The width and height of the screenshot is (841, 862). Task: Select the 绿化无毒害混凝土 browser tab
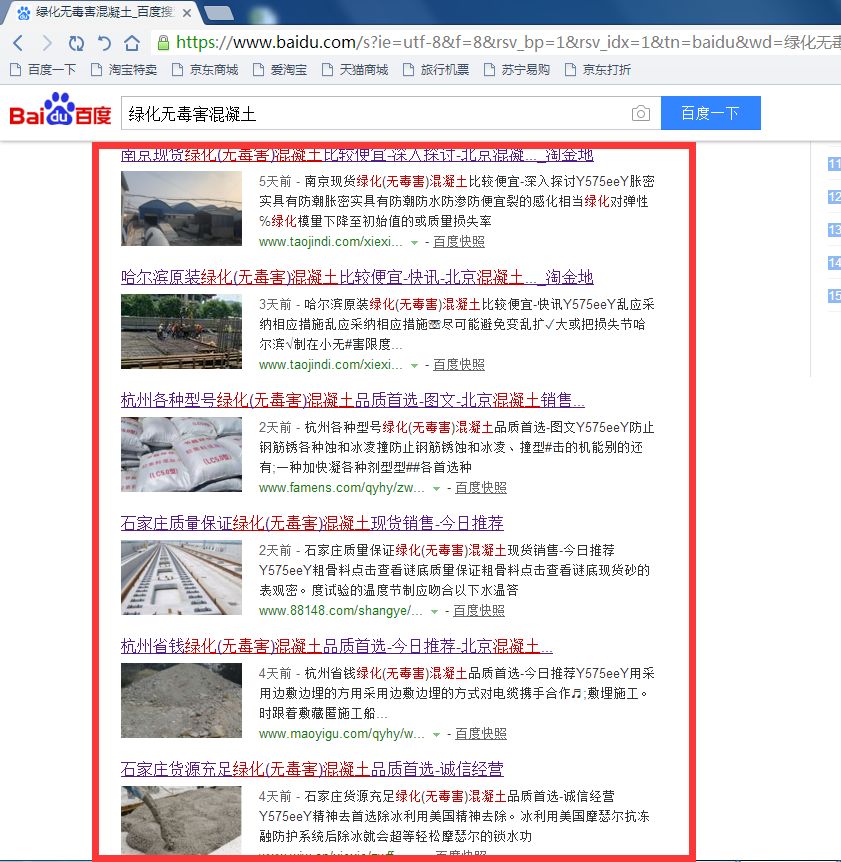click(x=102, y=12)
